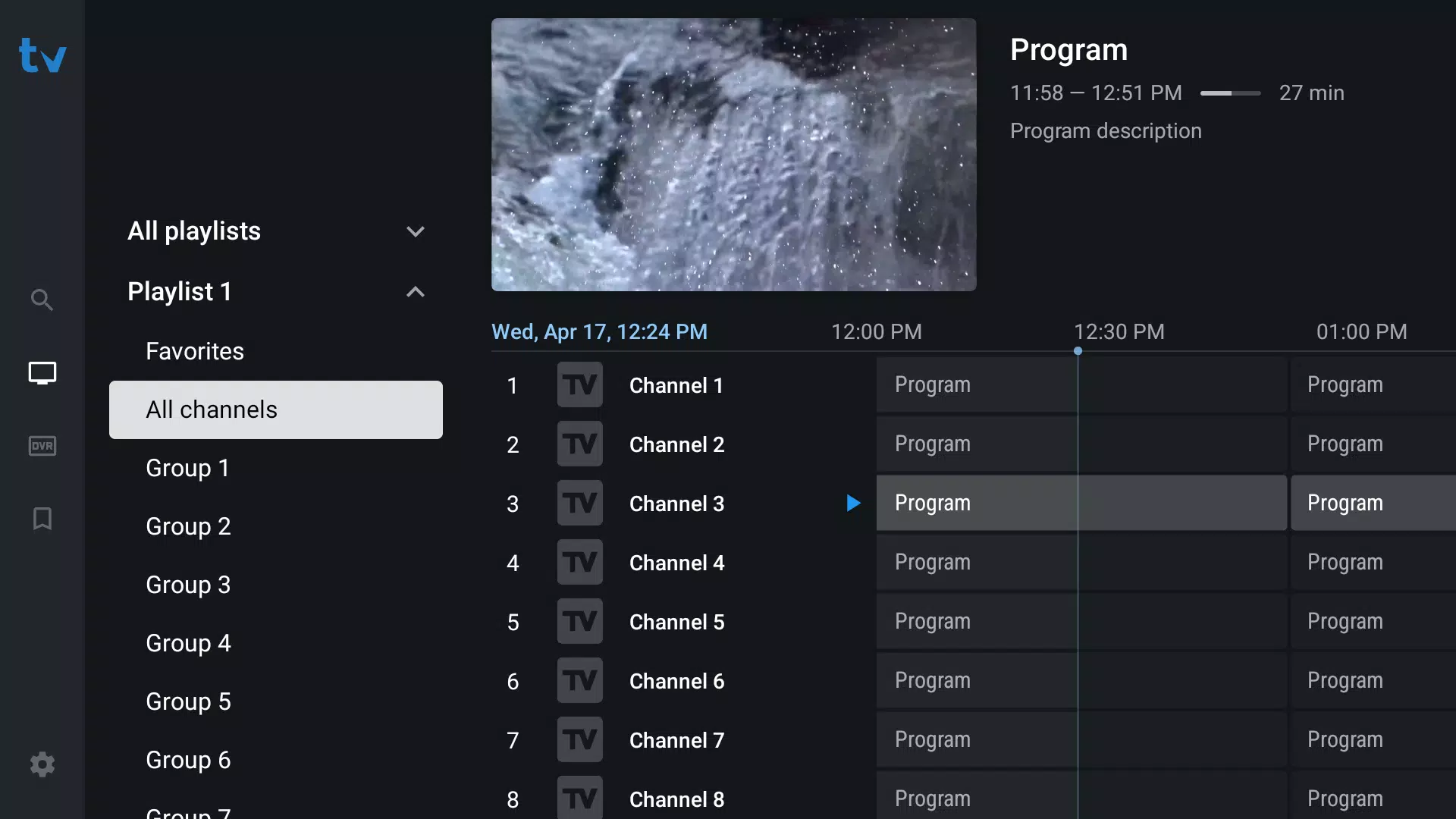Open the DVR panel
Image resolution: width=1456 pixels, height=819 pixels.
[x=42, y=446]
